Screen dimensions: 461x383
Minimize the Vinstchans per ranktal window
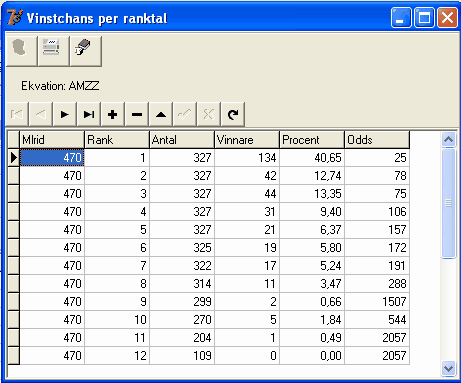pyautogui.click(x=401, y=18)
